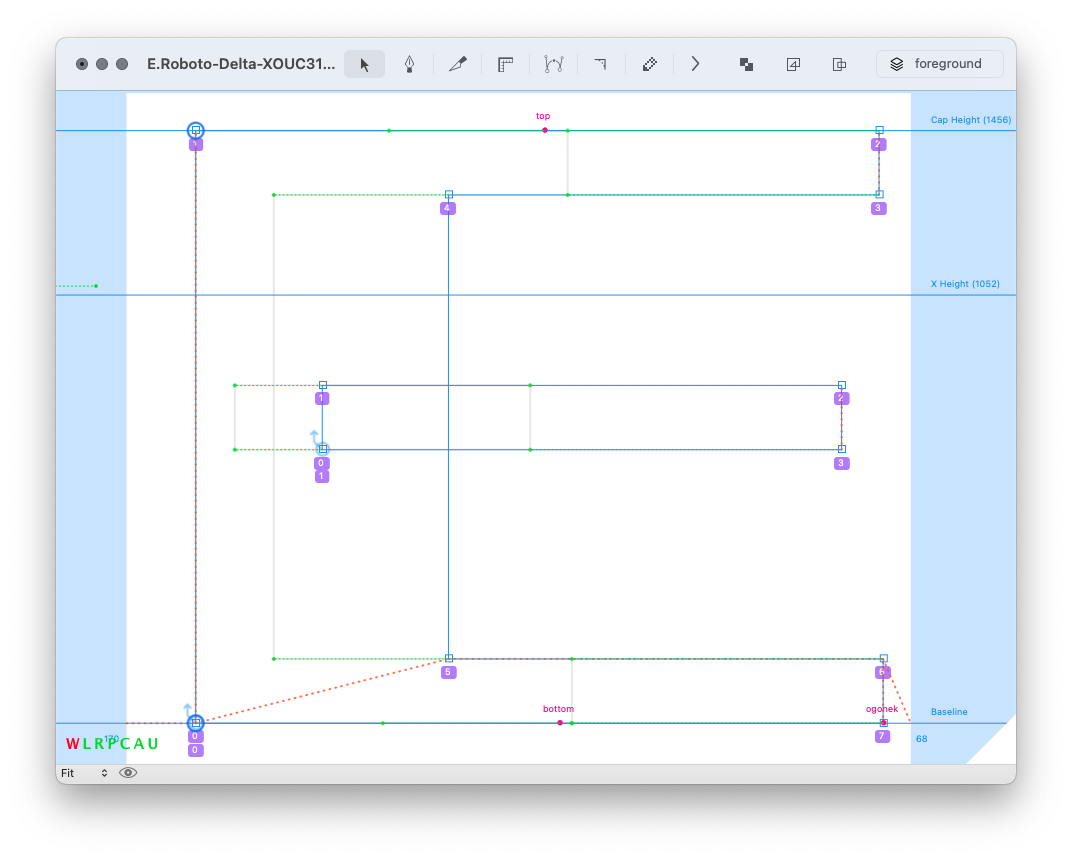
Task: Select the corner tool
Action: (x=600, y=64)
